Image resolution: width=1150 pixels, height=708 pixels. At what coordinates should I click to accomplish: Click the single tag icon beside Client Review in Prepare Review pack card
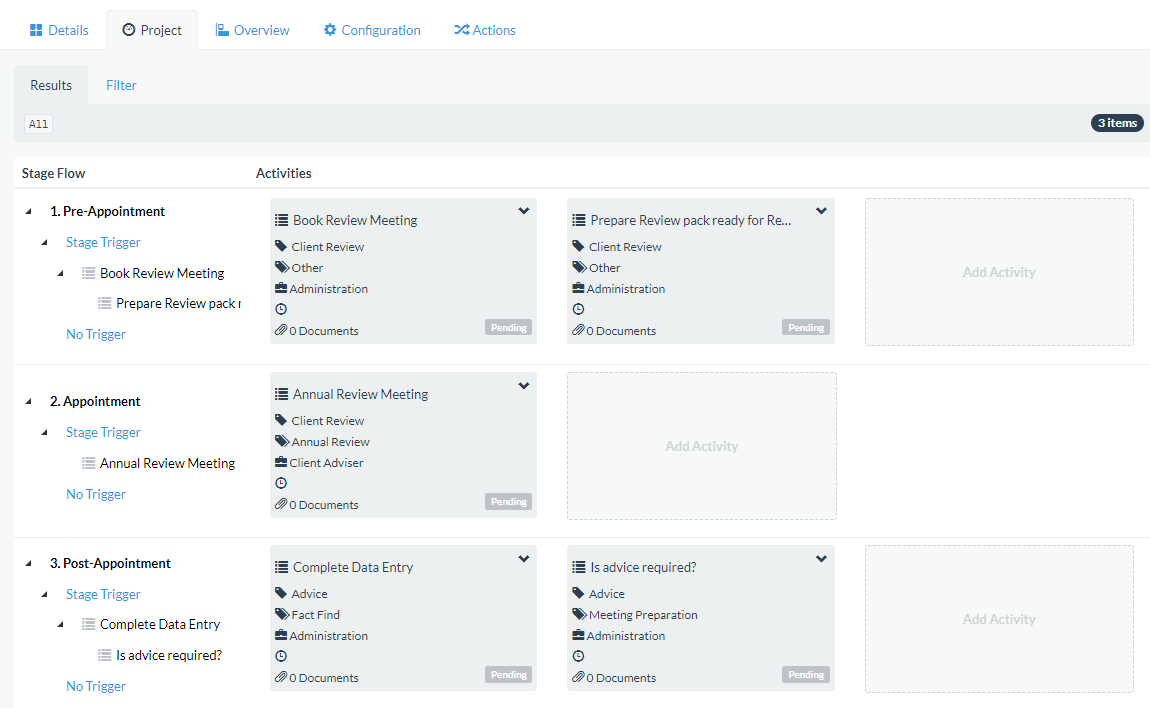click(x=578, y=247)
